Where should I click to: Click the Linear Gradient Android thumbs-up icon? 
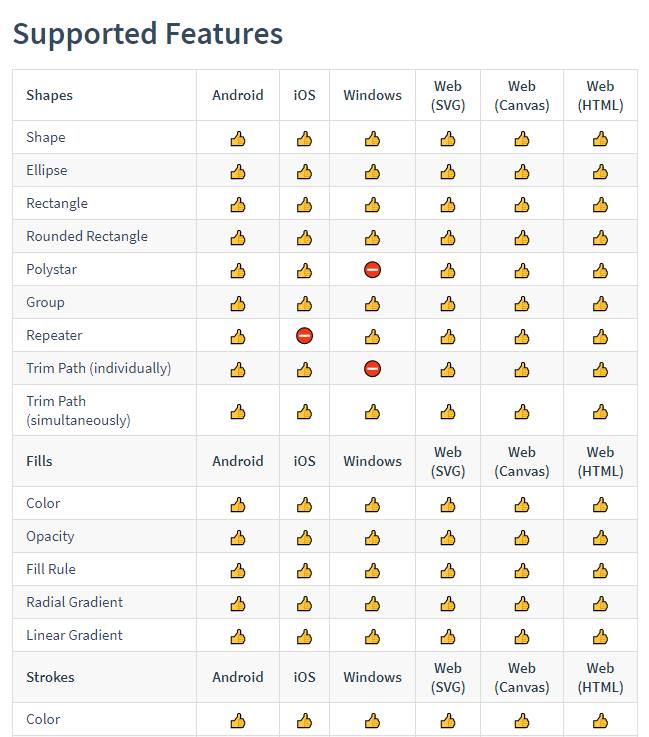[238, 637]
